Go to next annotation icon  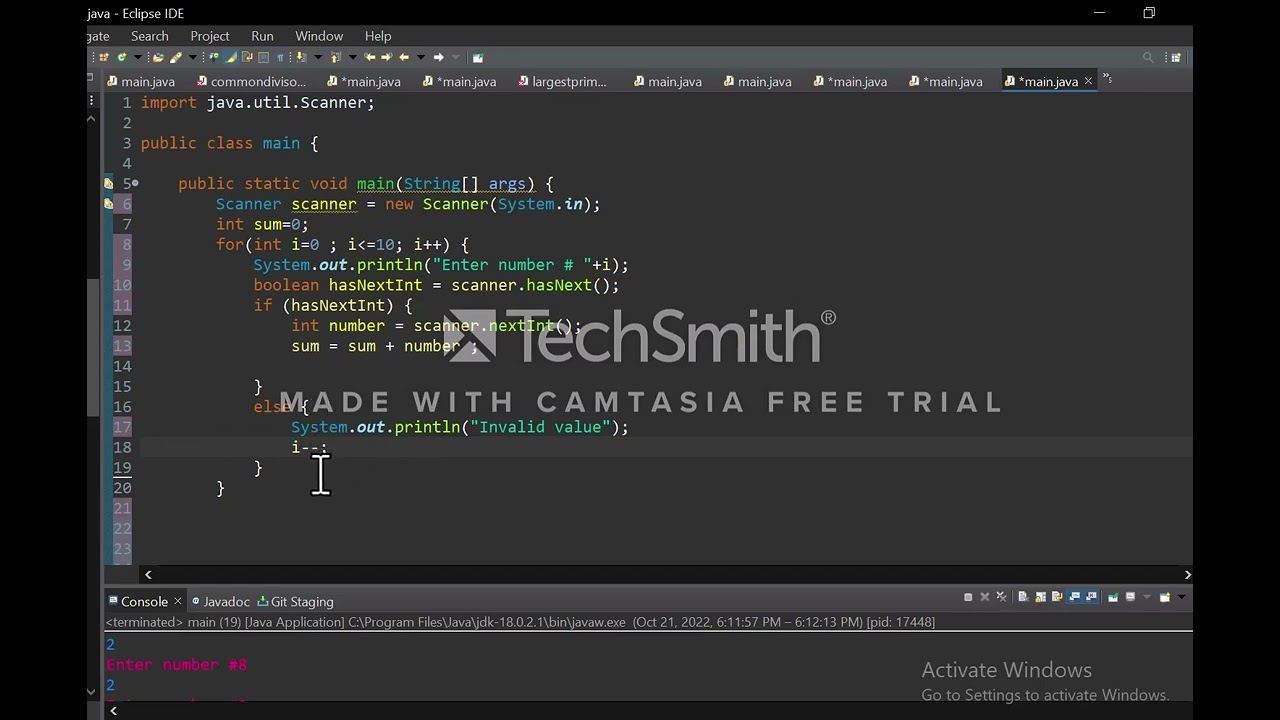point(302,57)
